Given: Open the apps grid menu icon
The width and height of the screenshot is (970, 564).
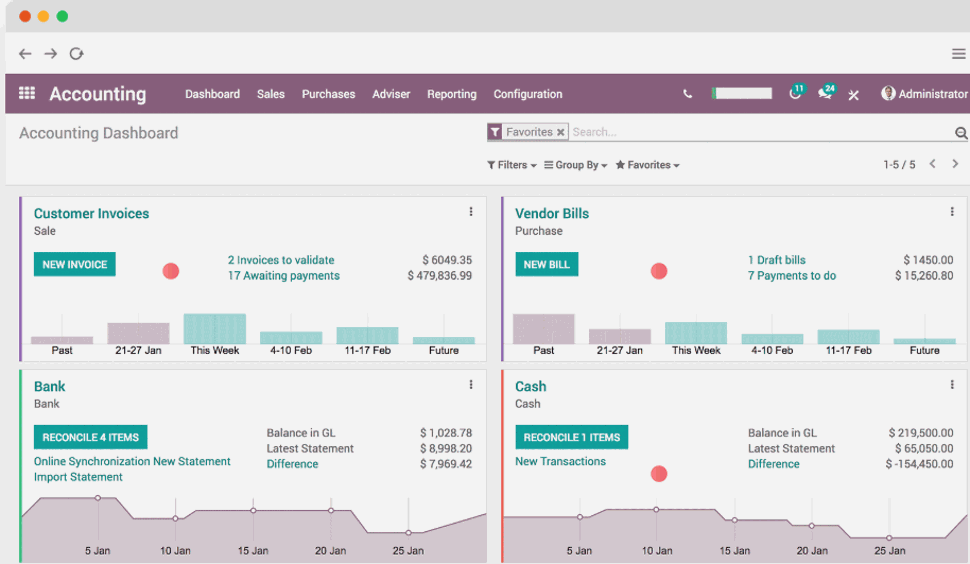Looking at the screenshot, I should click(27, 94).
